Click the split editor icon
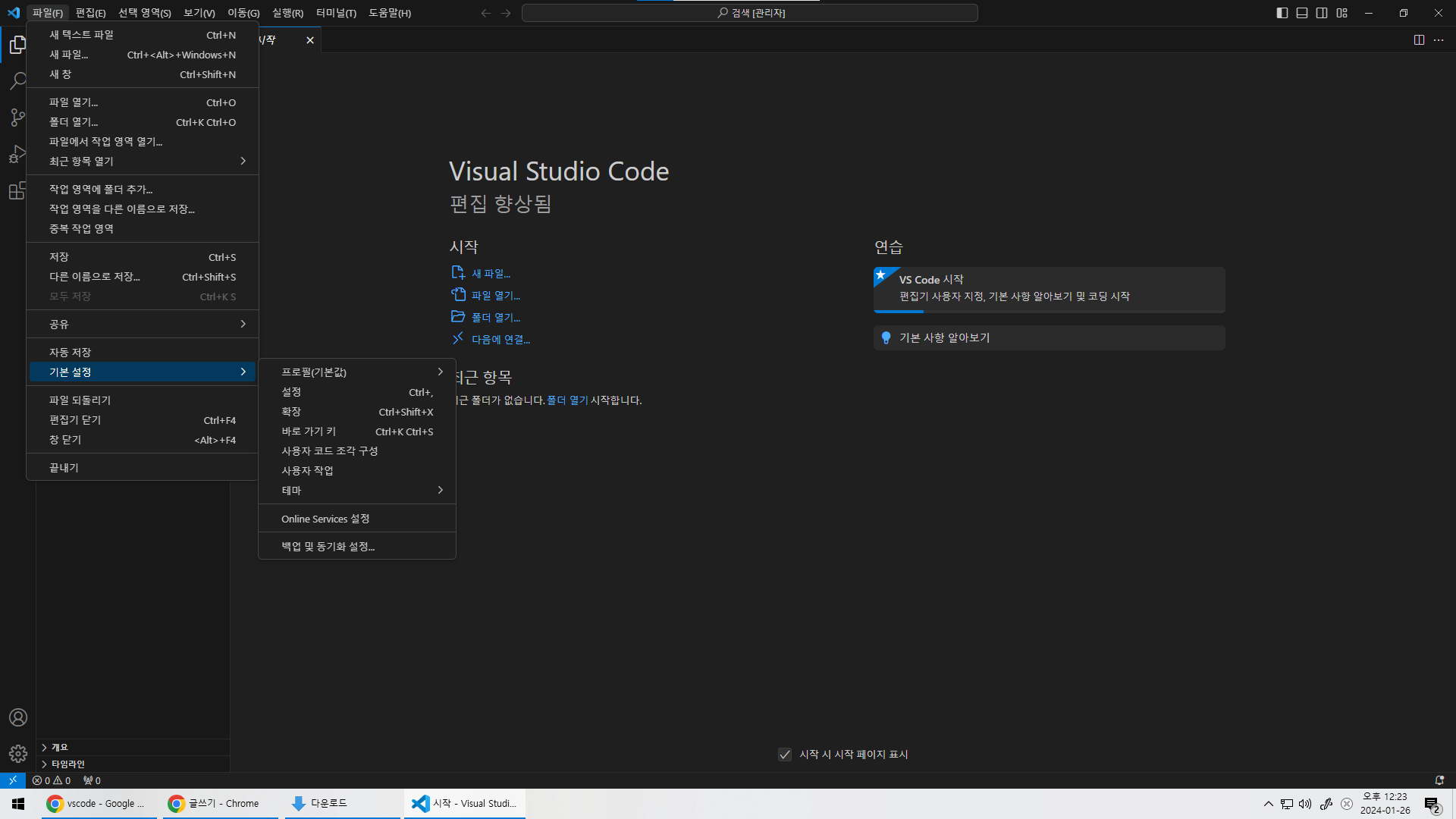The width and height of the screenshot is (1456, 819). [1419, 40]
